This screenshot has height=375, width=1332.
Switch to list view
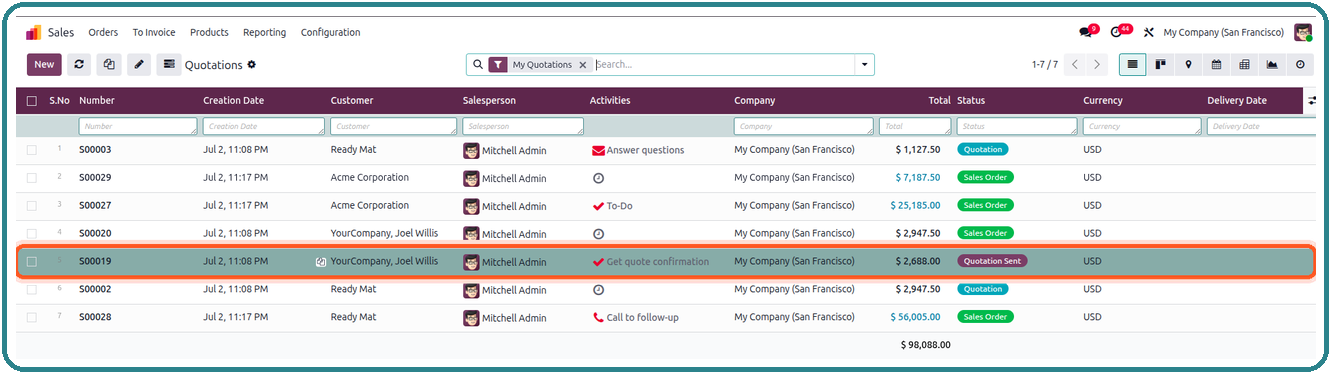1132,64
